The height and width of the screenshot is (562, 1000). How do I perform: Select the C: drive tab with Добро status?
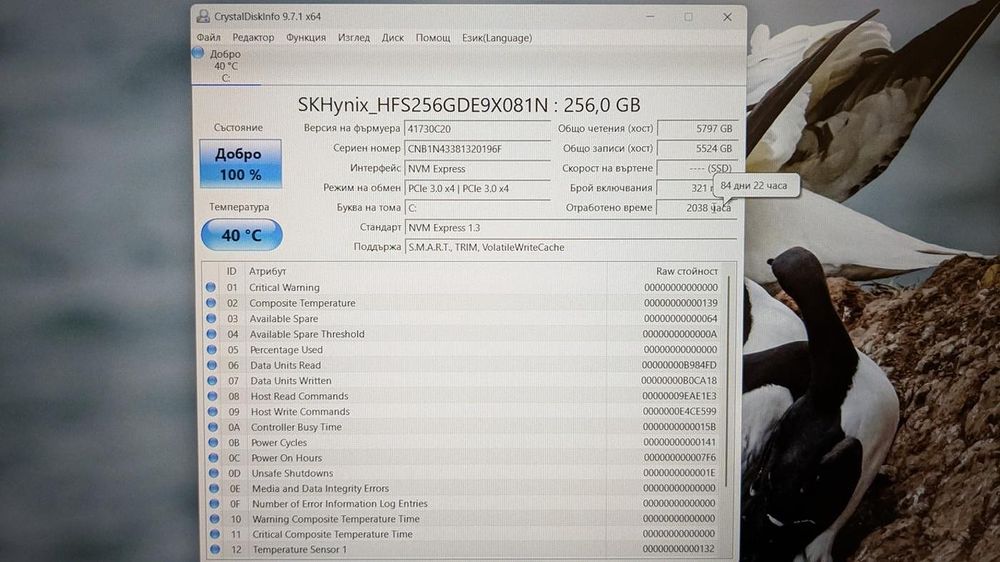(226, 66)
